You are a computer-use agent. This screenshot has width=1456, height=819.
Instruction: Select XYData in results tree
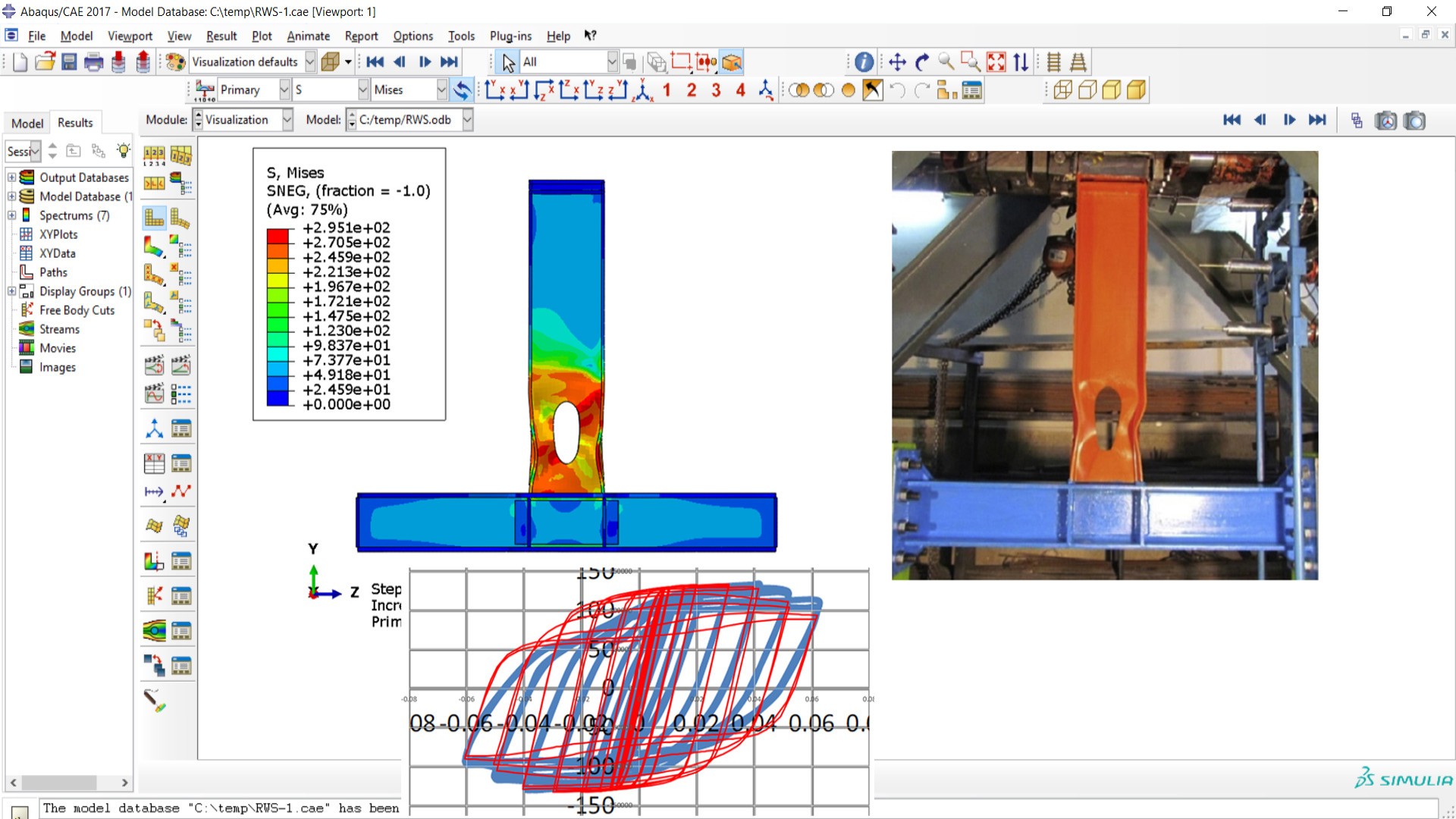pyautogui.click(x=57, y=253)
